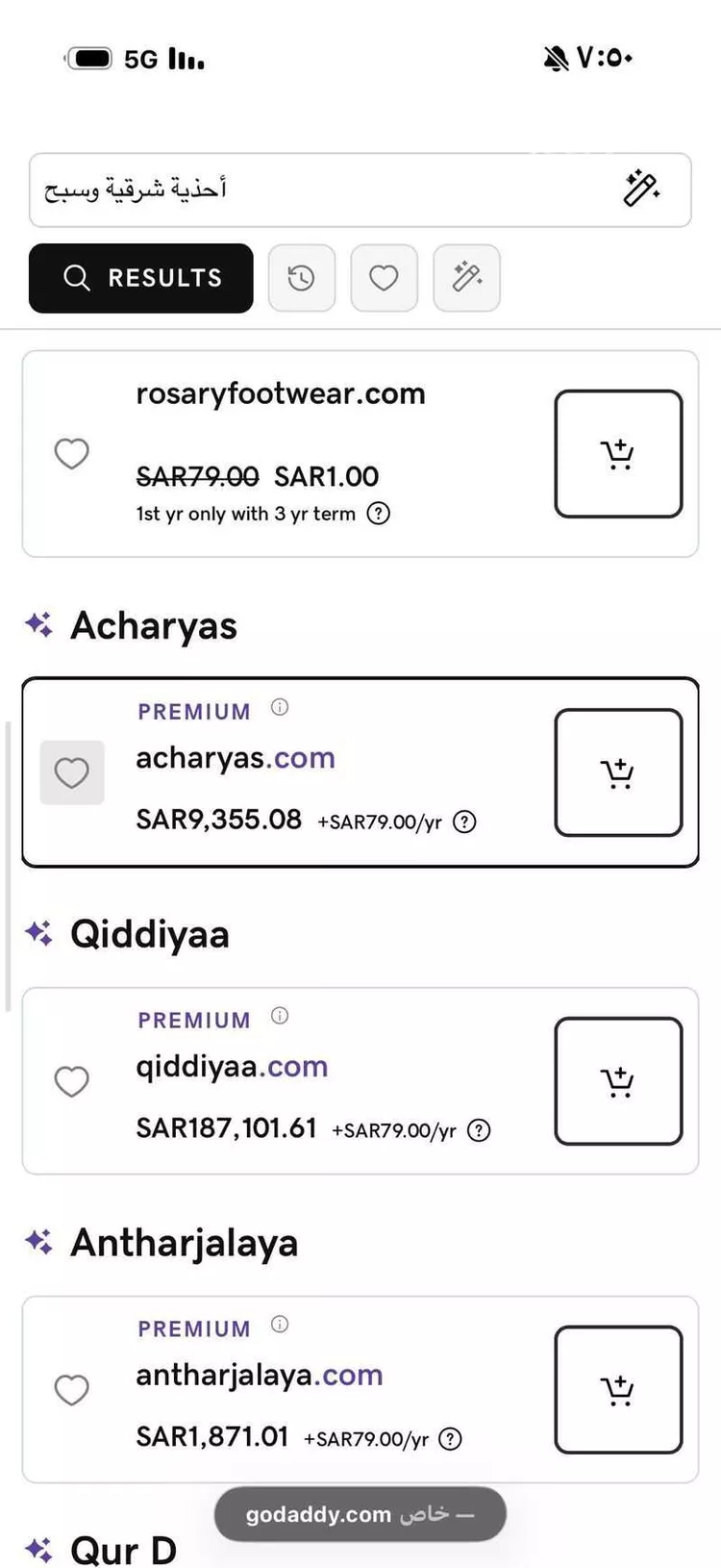
Task: Show info for acharyas.com PREMIUM label
Action: 280,707
